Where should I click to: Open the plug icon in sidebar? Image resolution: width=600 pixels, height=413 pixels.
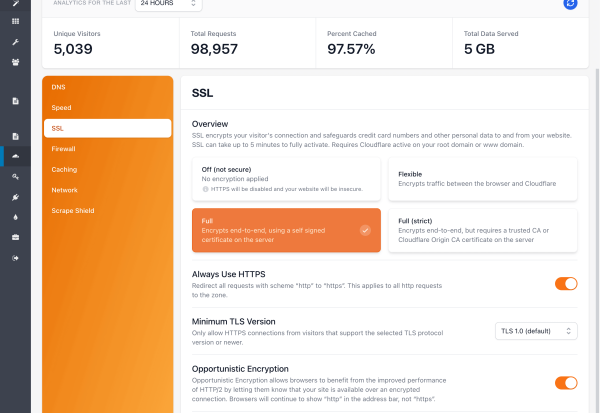15,197
